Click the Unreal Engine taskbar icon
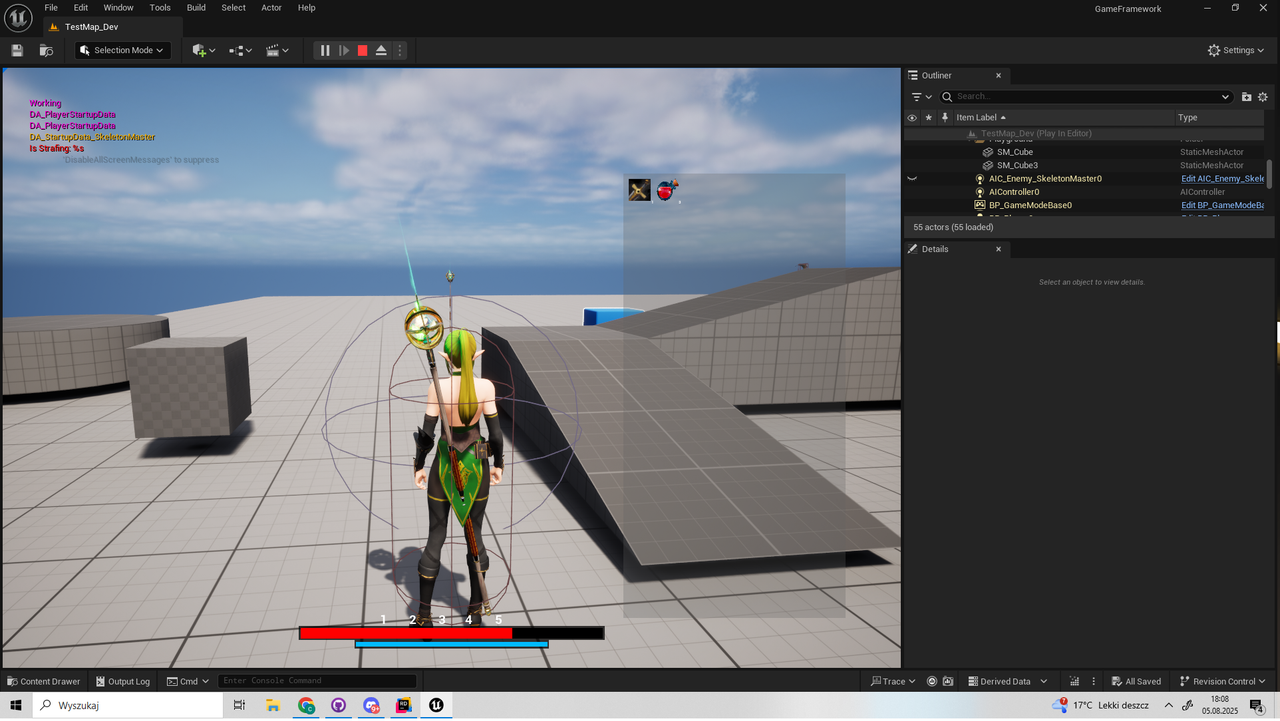Image resolution: width=1280 pixels, height=721 pixels. point(436,706)
